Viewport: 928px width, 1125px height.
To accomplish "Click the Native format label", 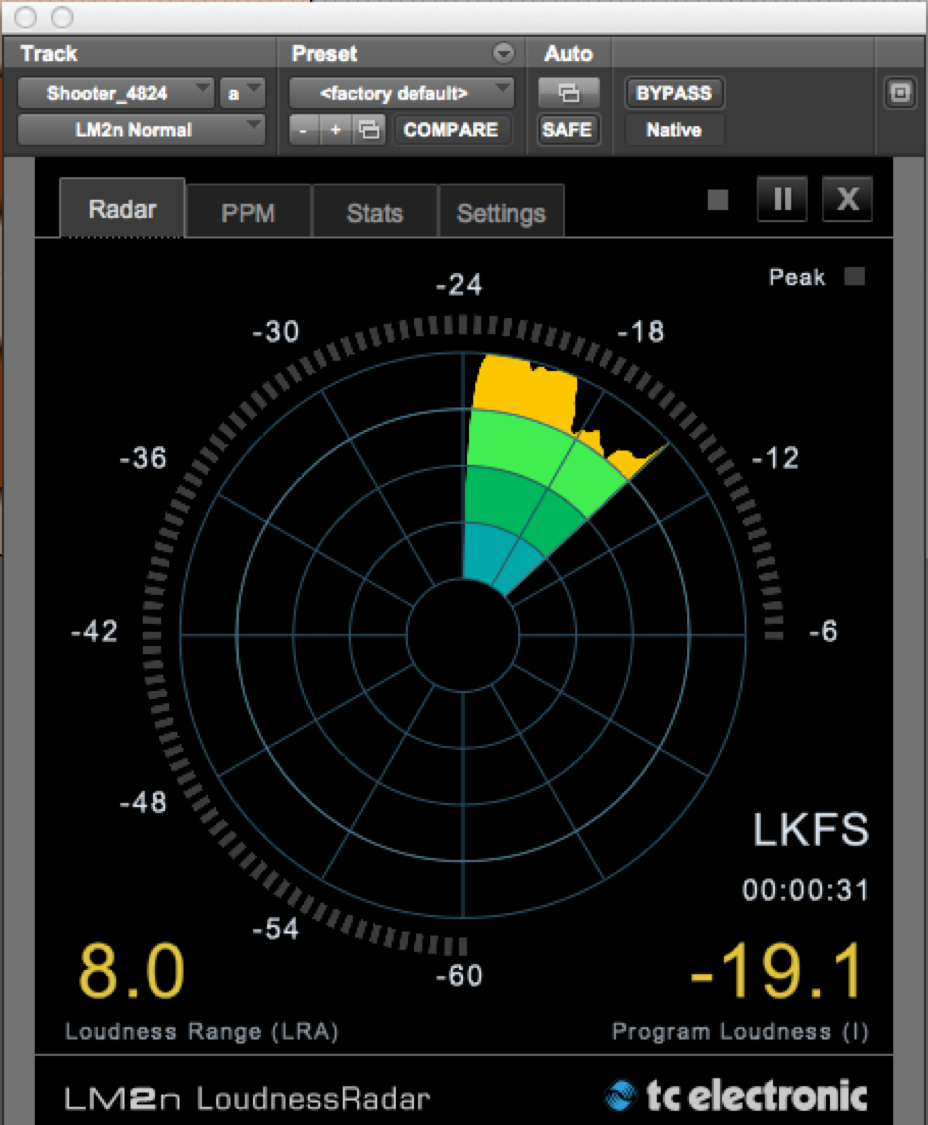I will (x=674, y=130).
